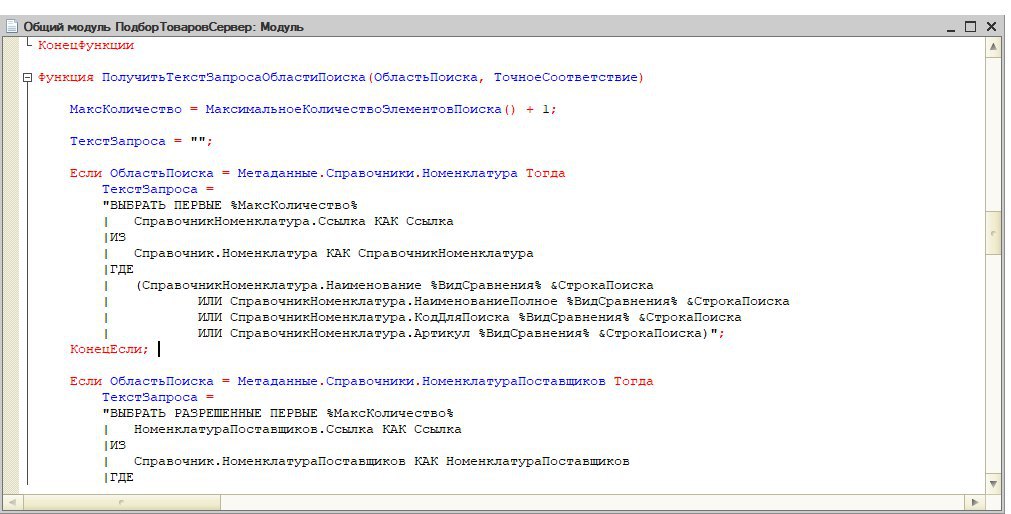The height and width of the screenshot is (514, 1011).
Task: Click the module document icon in title bar
Action: tap(12, 26)
